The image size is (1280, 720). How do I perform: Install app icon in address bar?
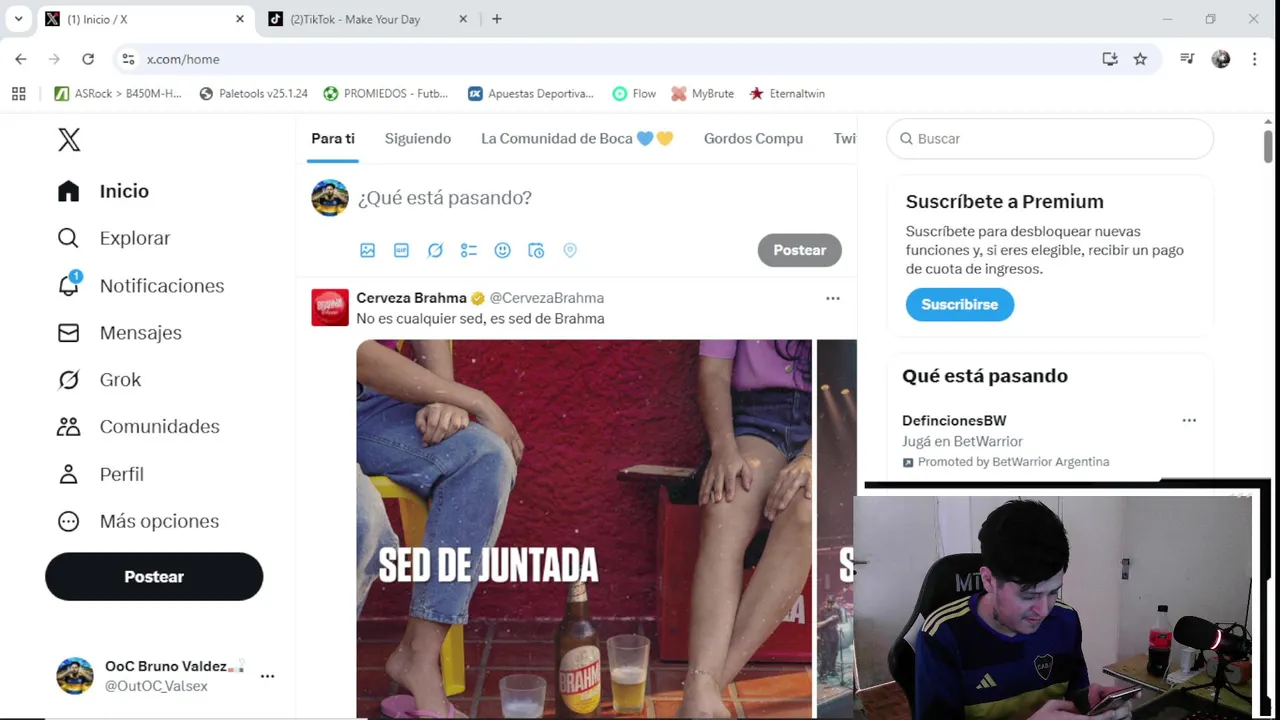pos(1110,59)
